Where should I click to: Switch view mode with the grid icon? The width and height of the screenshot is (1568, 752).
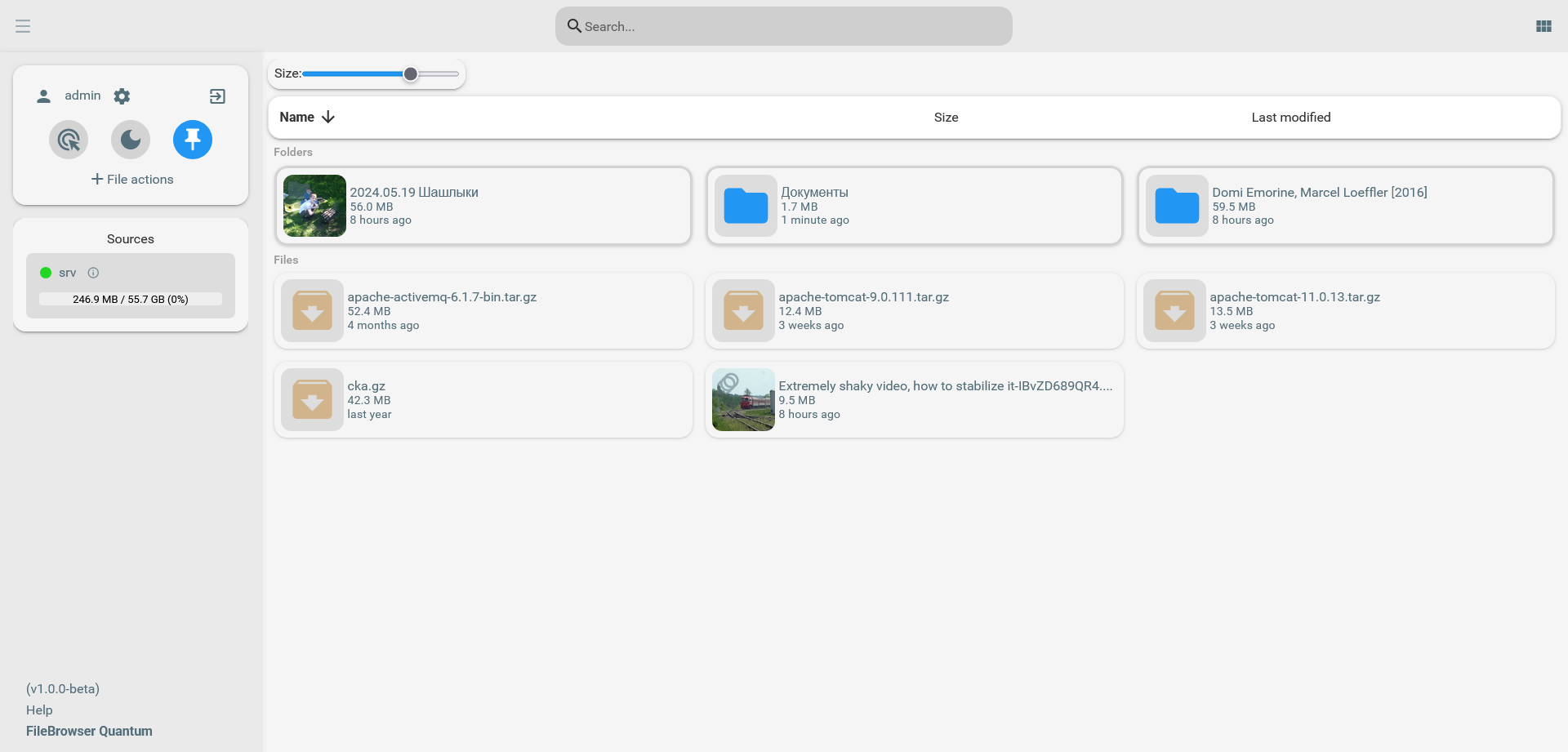[x=1543, y=26]
